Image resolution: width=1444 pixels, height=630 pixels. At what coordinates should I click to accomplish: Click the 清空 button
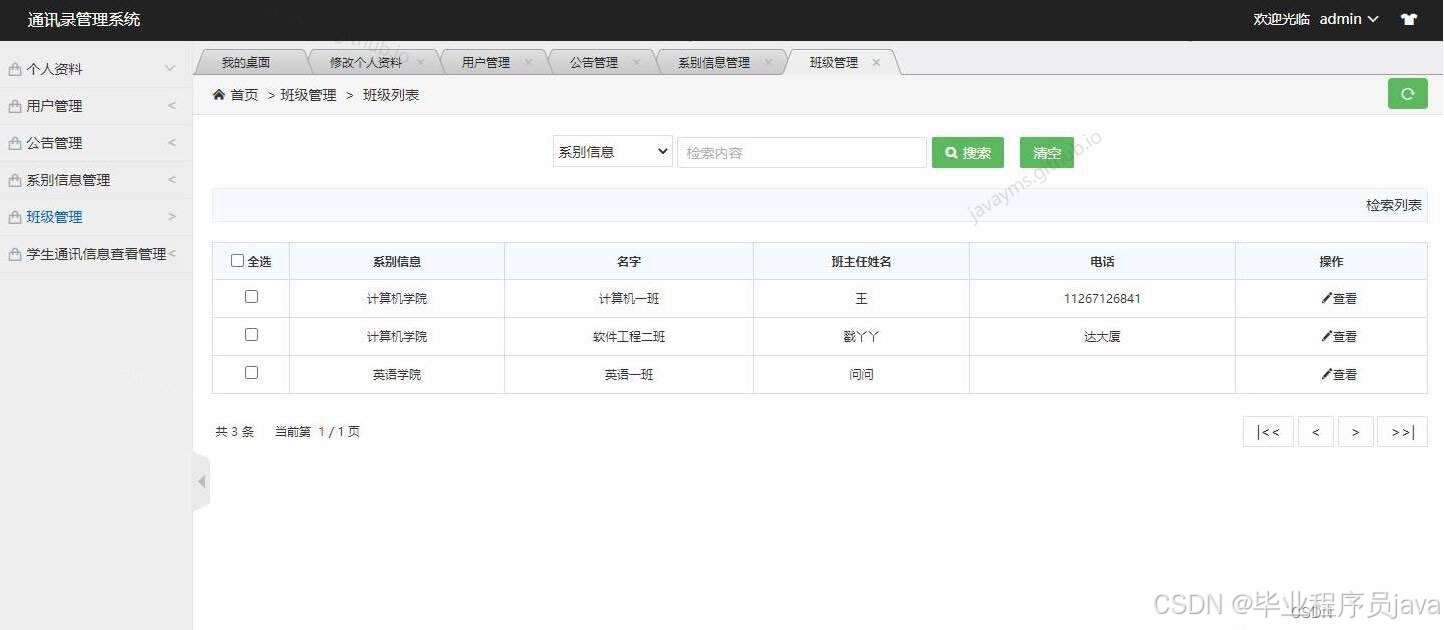pos(1047,153)
